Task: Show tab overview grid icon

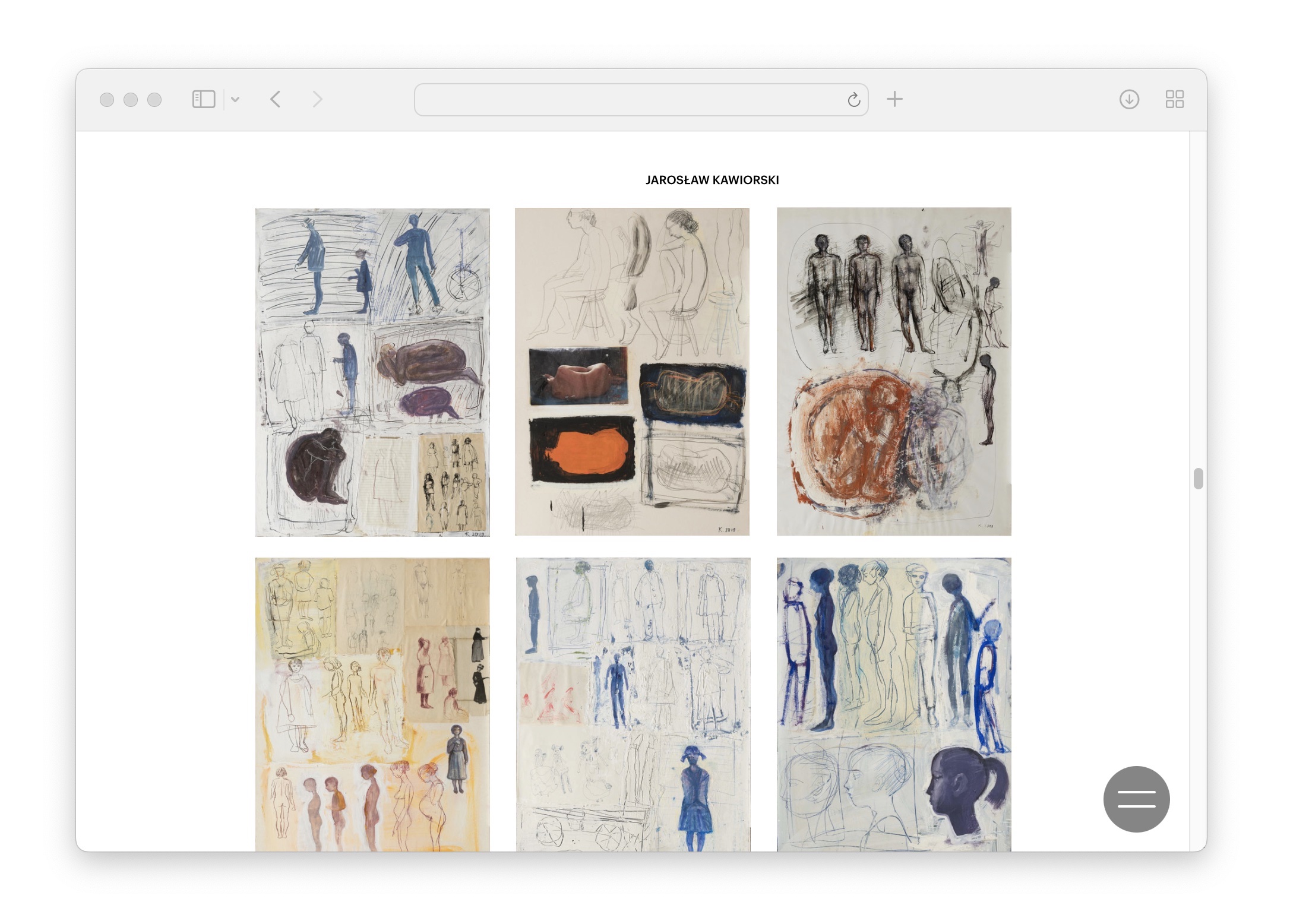Action: [x=1174, y=99]
